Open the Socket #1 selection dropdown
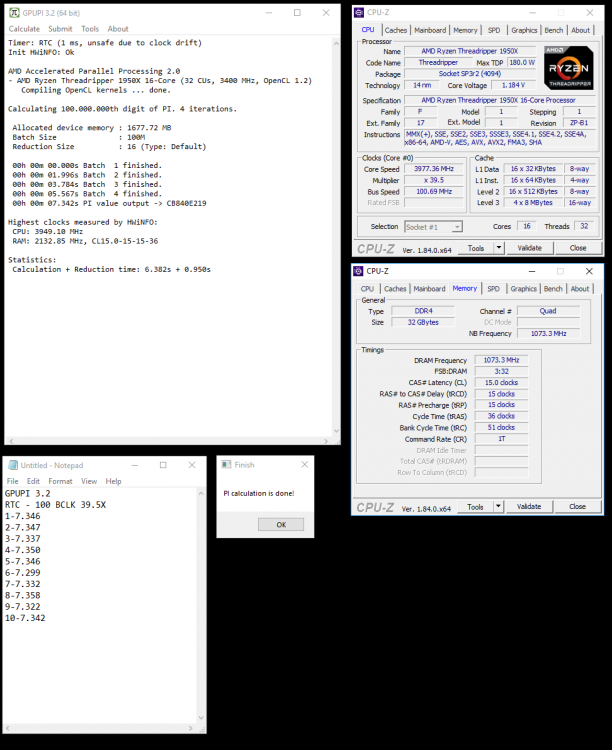 [x=434, y=227]
